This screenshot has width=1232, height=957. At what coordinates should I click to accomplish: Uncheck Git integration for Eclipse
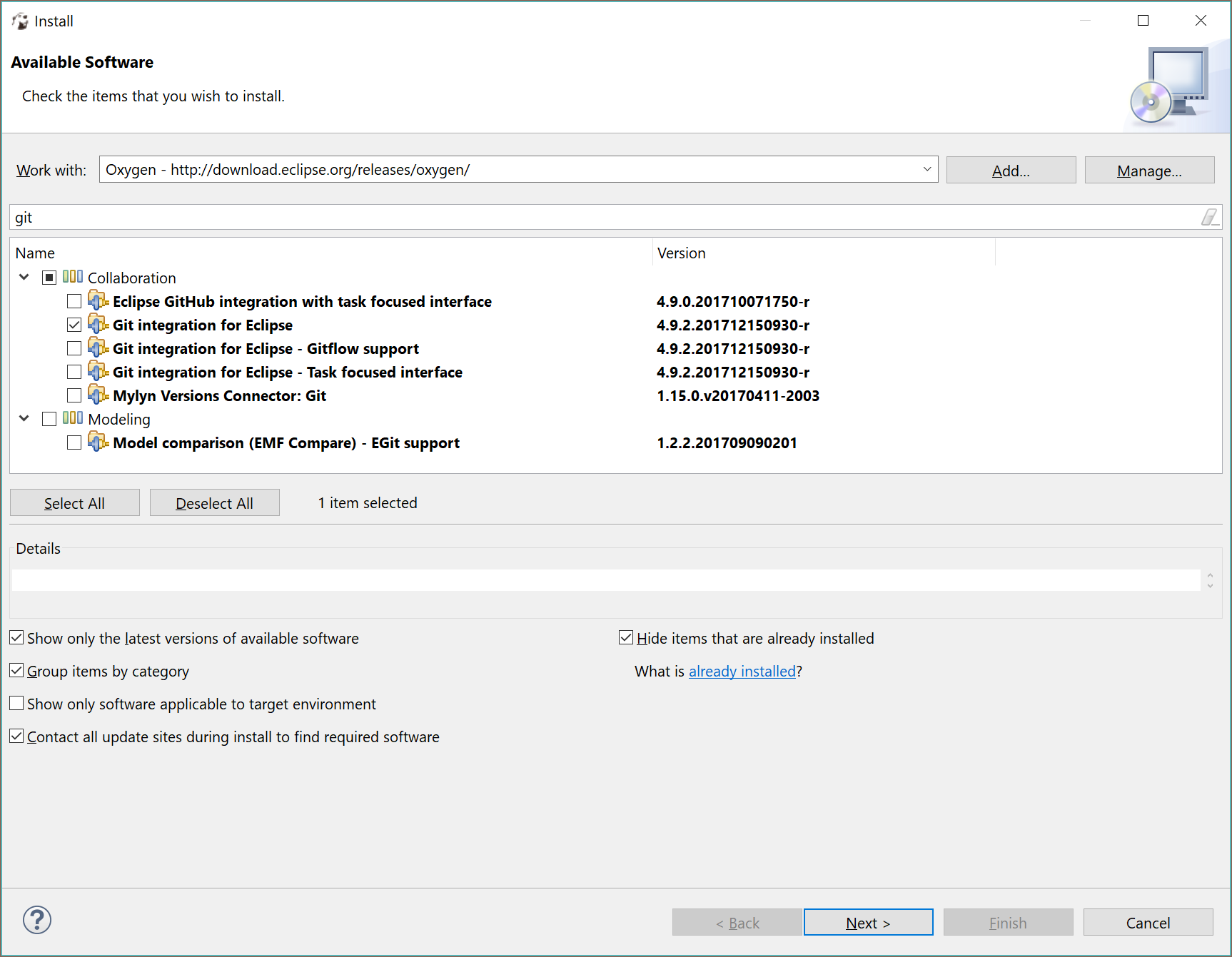pyautogui.click(x=74, y=325)
